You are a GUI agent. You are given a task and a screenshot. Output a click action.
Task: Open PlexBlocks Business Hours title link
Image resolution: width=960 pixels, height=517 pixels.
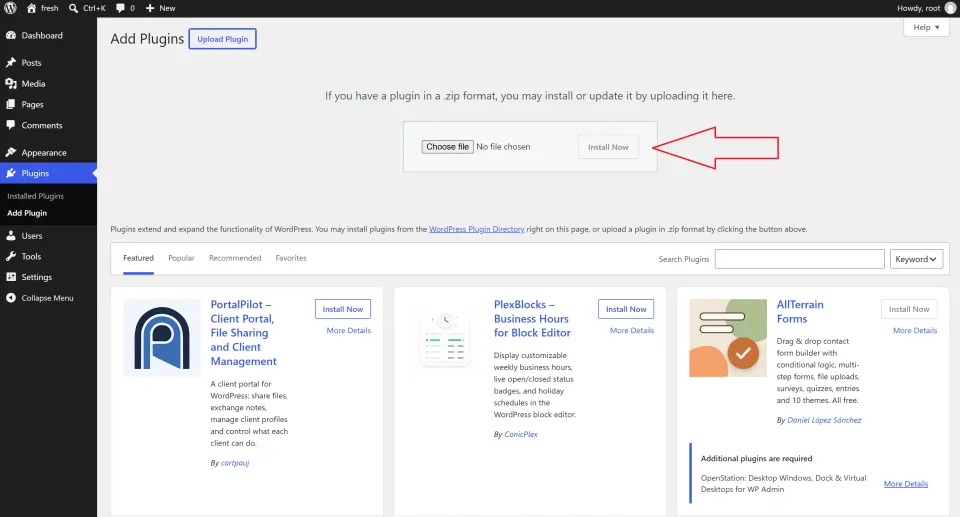coord(532,319)
